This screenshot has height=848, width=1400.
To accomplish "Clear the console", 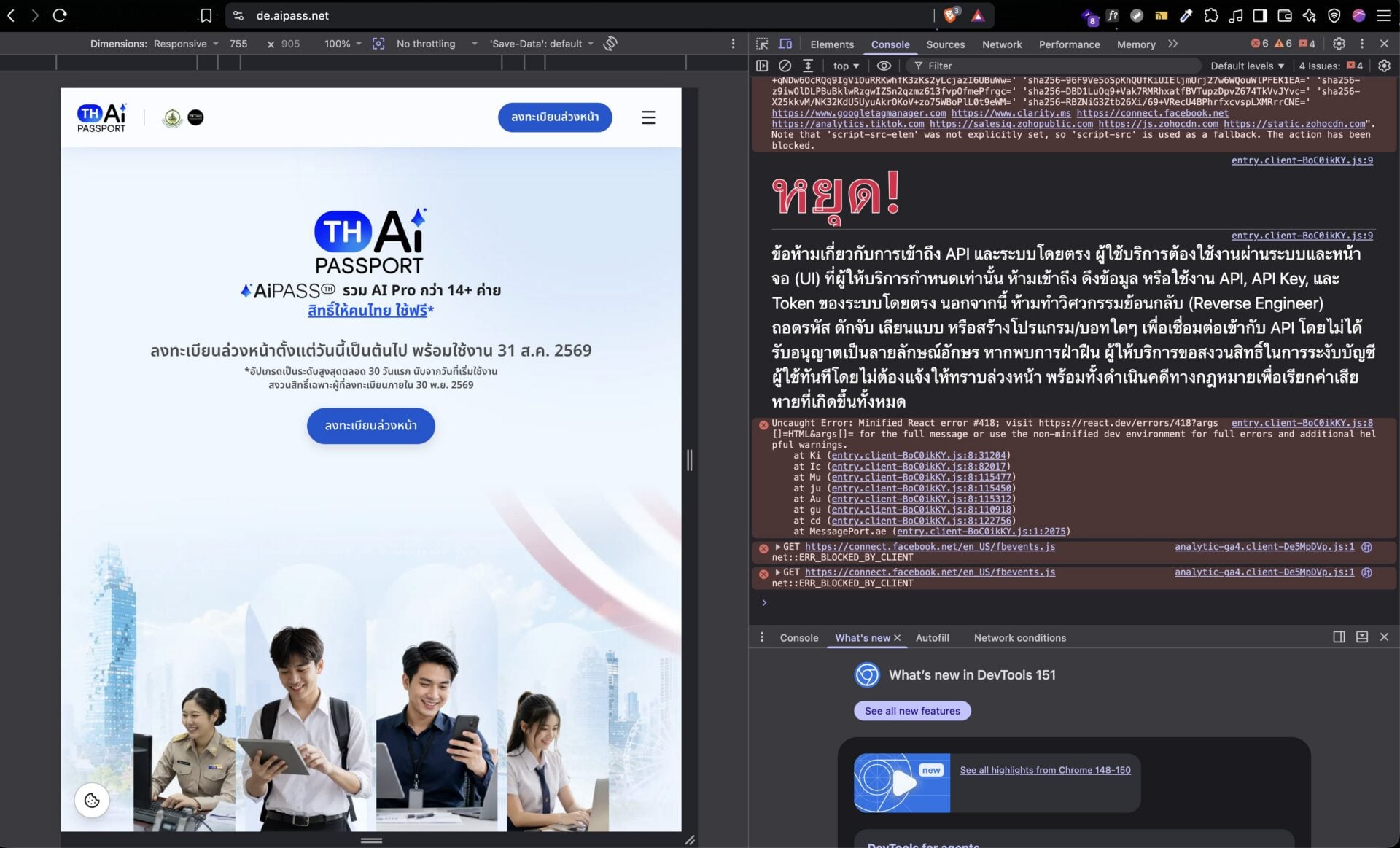I will tap(785, 66).
